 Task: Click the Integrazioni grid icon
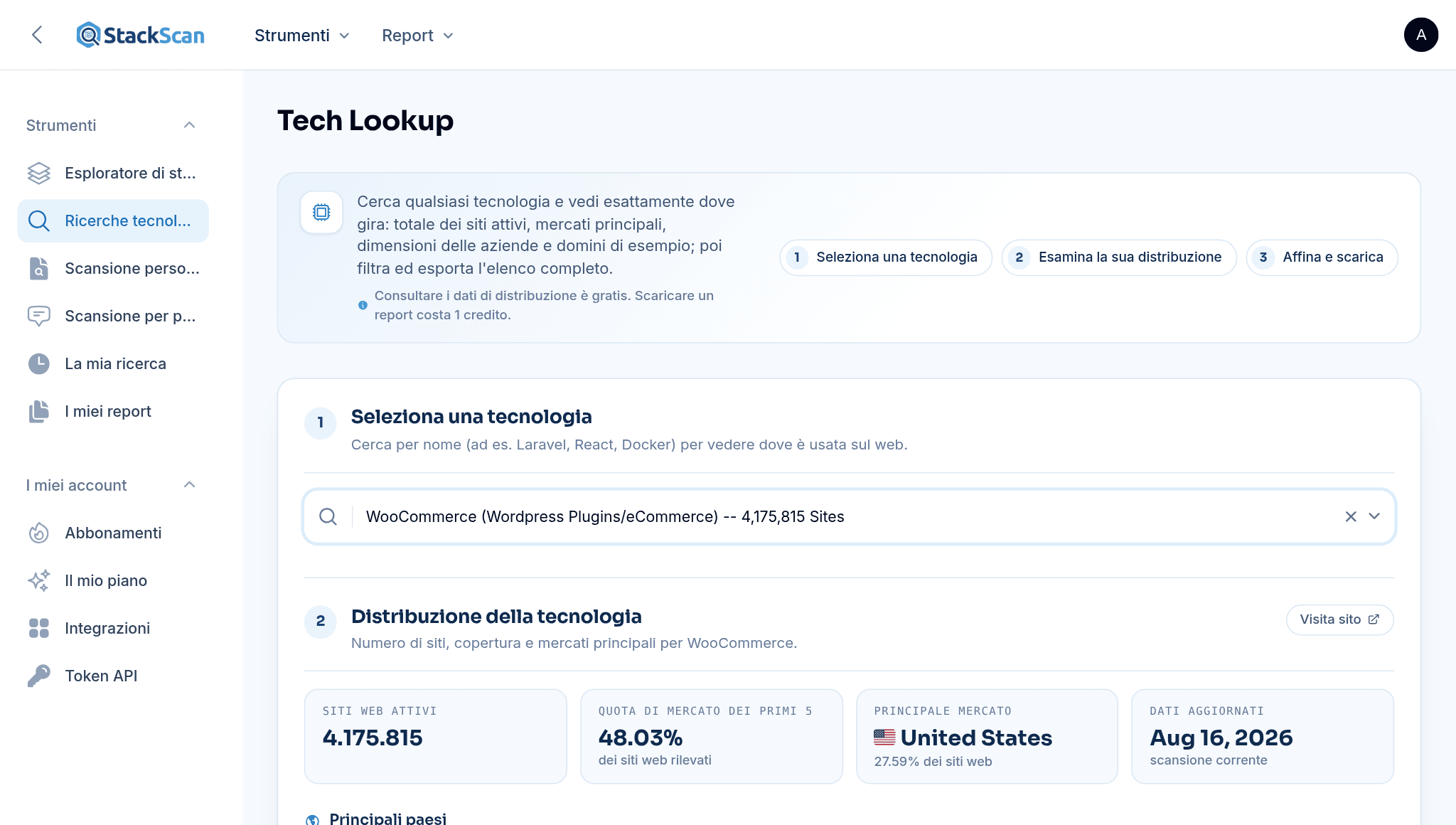tap(38, 628)
